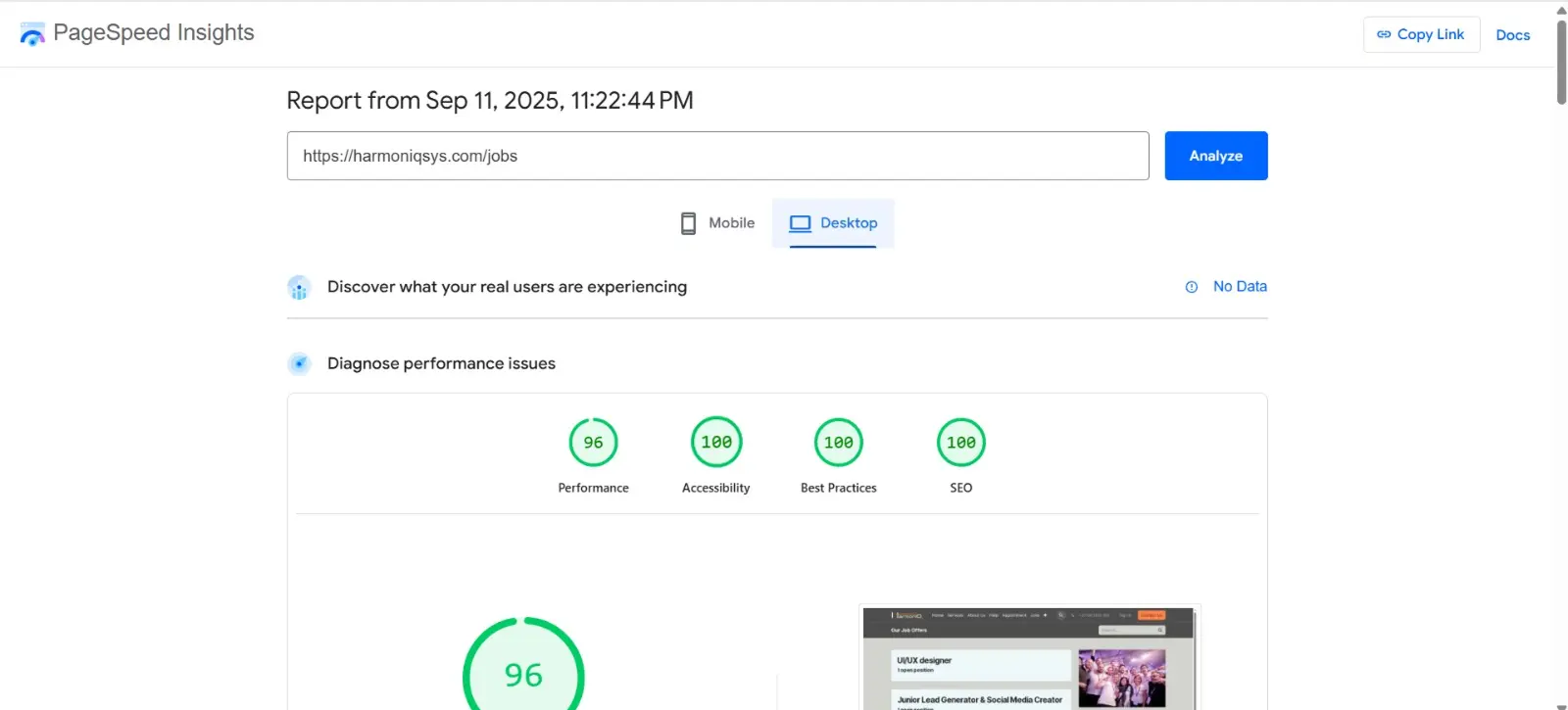Jump to the Best Practices score gauge
Viewport: 1568px width, 710px height.
point(838,443)
